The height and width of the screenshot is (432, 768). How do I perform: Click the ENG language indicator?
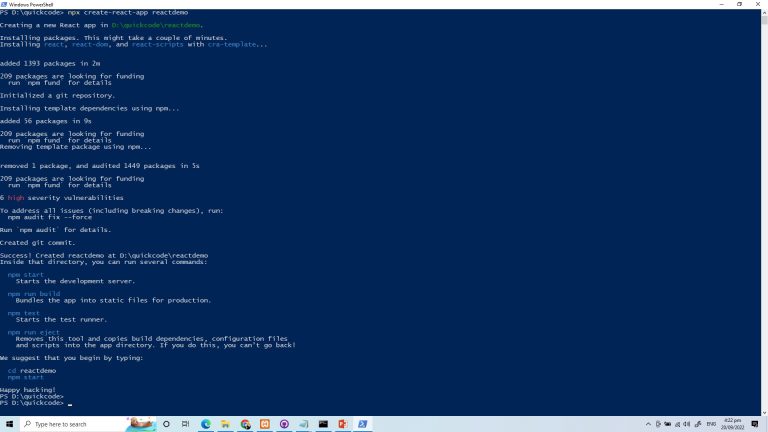pyautogui.click(x=711, y=424)
